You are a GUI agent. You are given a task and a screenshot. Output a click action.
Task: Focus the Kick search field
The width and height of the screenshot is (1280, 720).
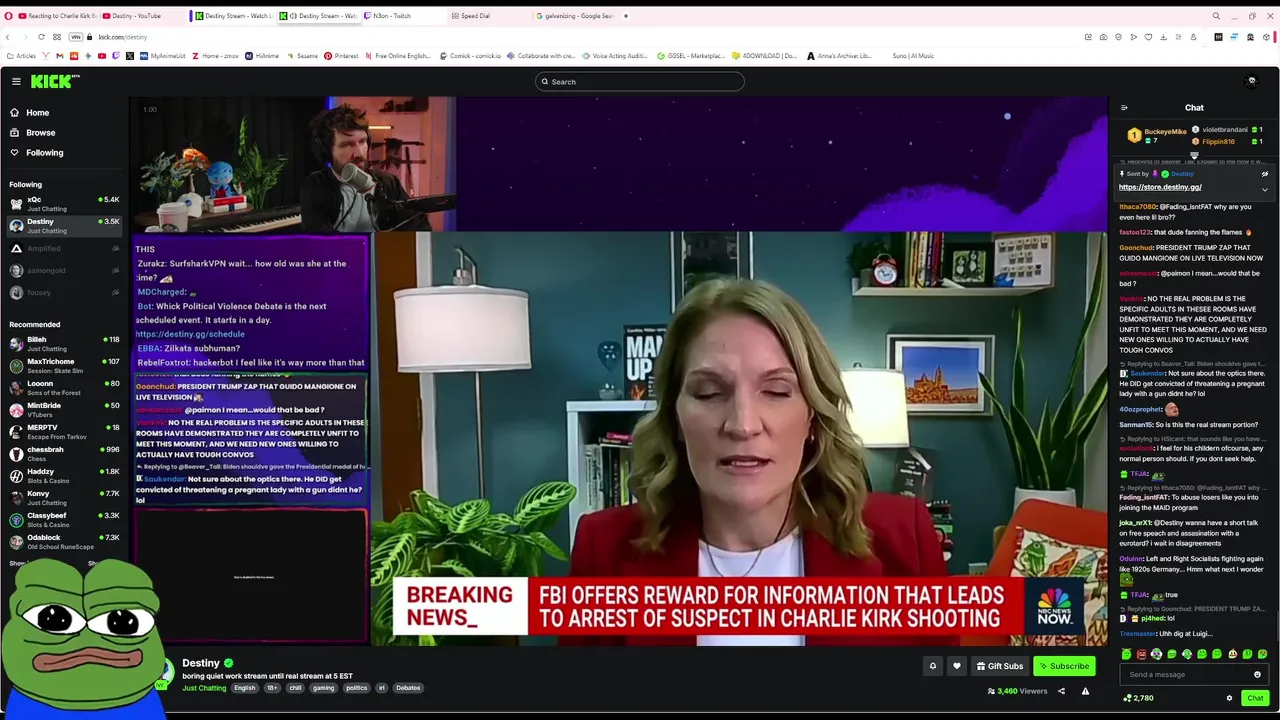[x=640, y=82]
